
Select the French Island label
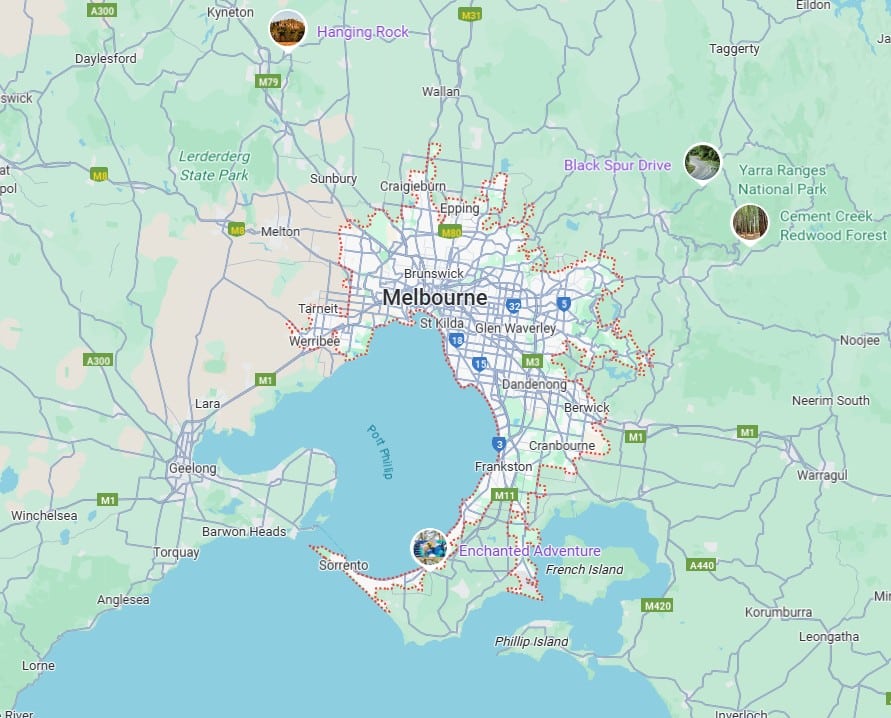click(x=584, y=570)
